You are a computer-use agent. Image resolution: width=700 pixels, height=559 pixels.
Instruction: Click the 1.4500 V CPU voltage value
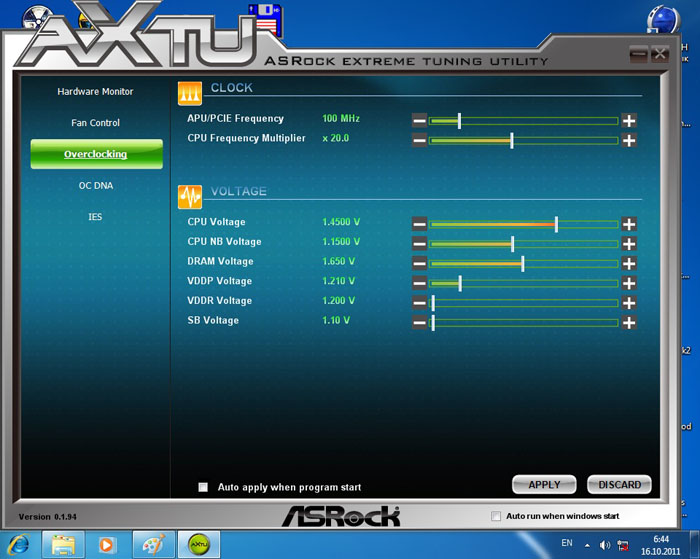tap(341, 222)
